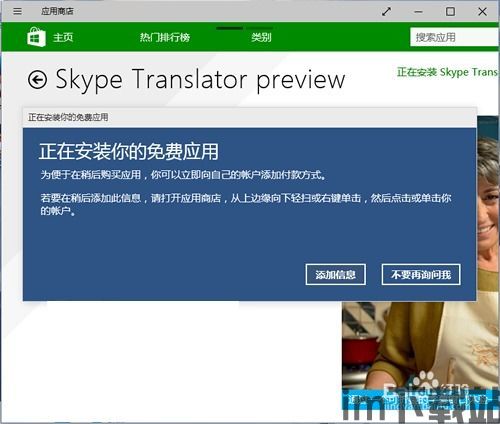Open the 类别 tab
Viewport: 500px width, 424px height.
[261, 37]
